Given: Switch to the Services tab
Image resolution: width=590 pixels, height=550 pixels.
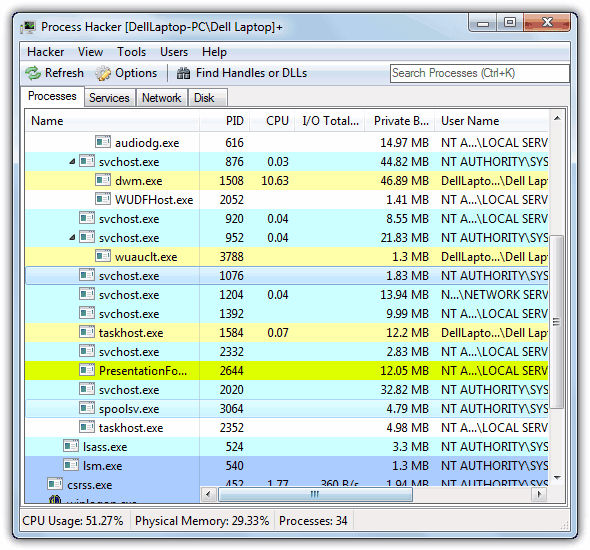Looking at the screenshot, I should click(x=109, y=98).
